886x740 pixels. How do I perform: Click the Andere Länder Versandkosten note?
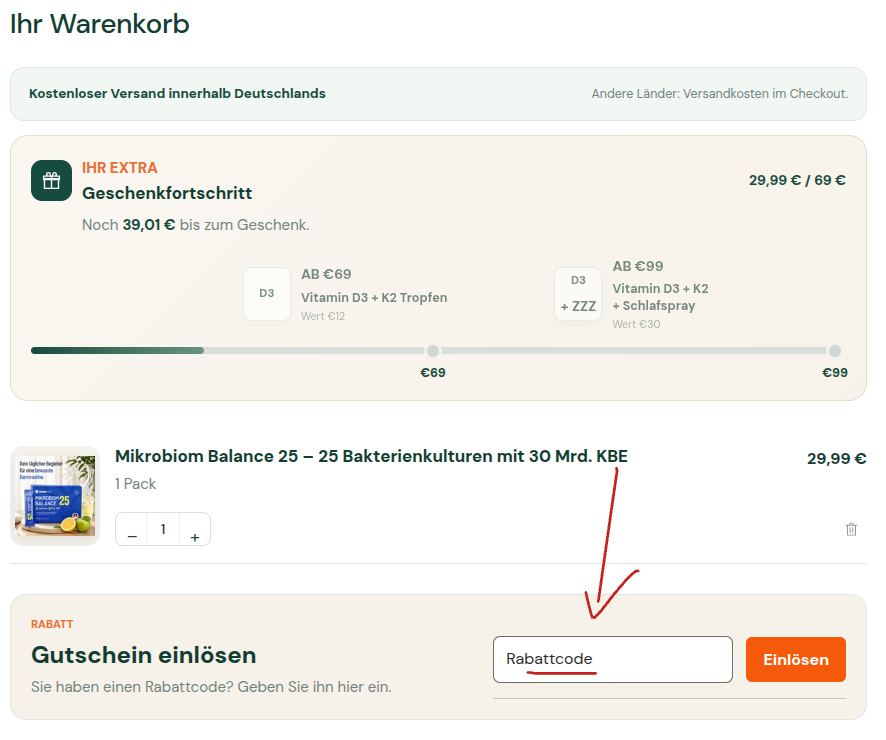(720, 93)
